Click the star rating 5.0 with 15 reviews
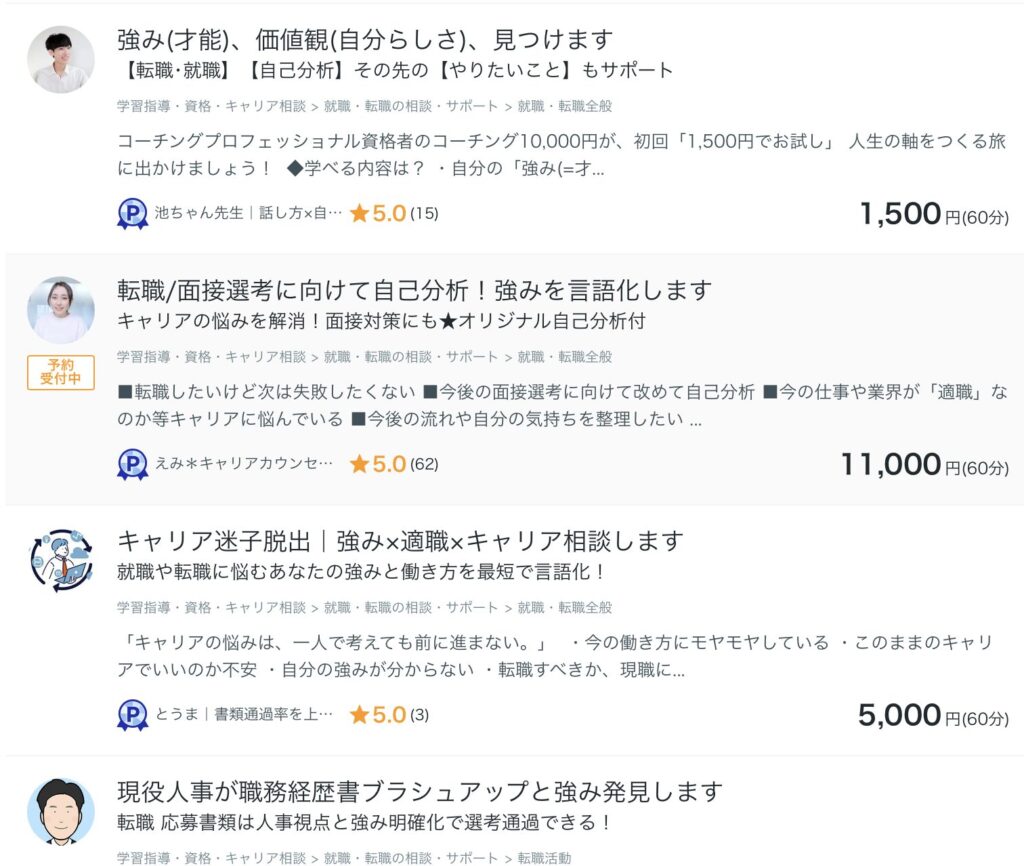Viewport: 1024px width, 866px height. 393,214
